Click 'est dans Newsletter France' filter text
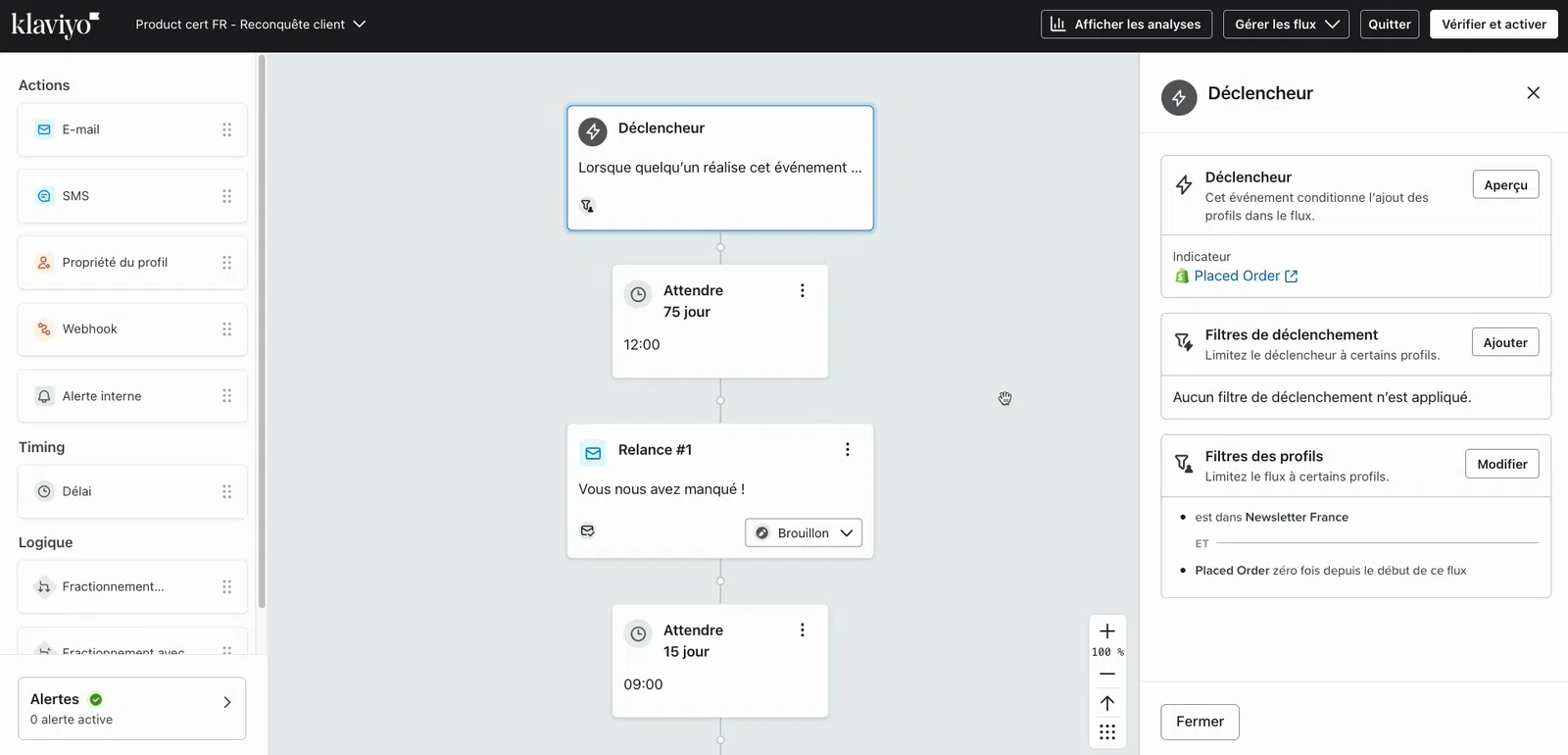The width and height of the screenshot is (1568, 755). coord(1271,518)
